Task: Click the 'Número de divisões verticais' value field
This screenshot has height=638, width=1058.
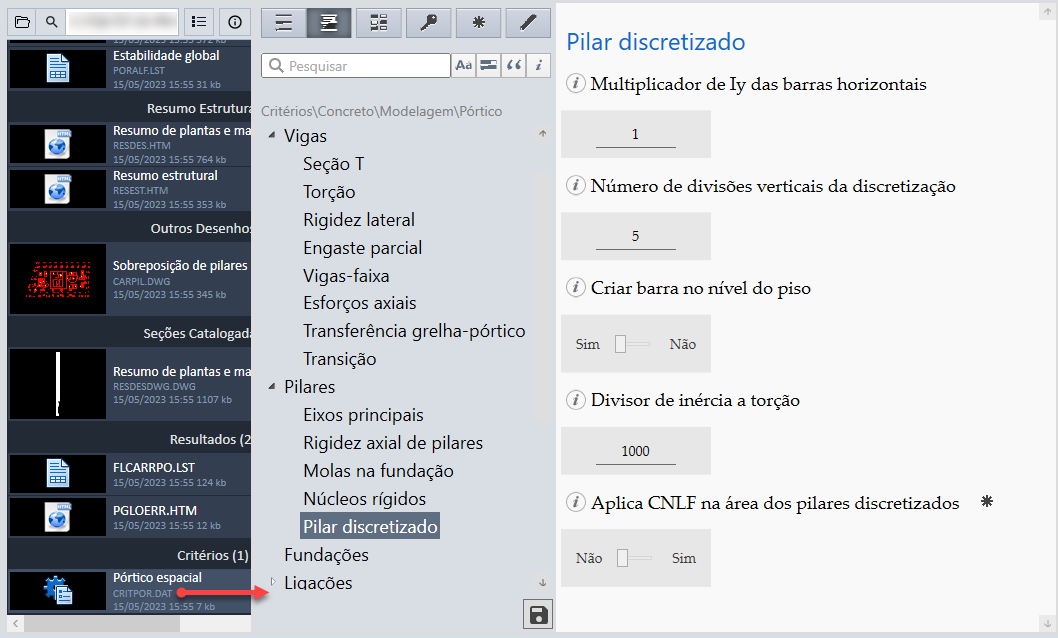Action: pos(635,237)
